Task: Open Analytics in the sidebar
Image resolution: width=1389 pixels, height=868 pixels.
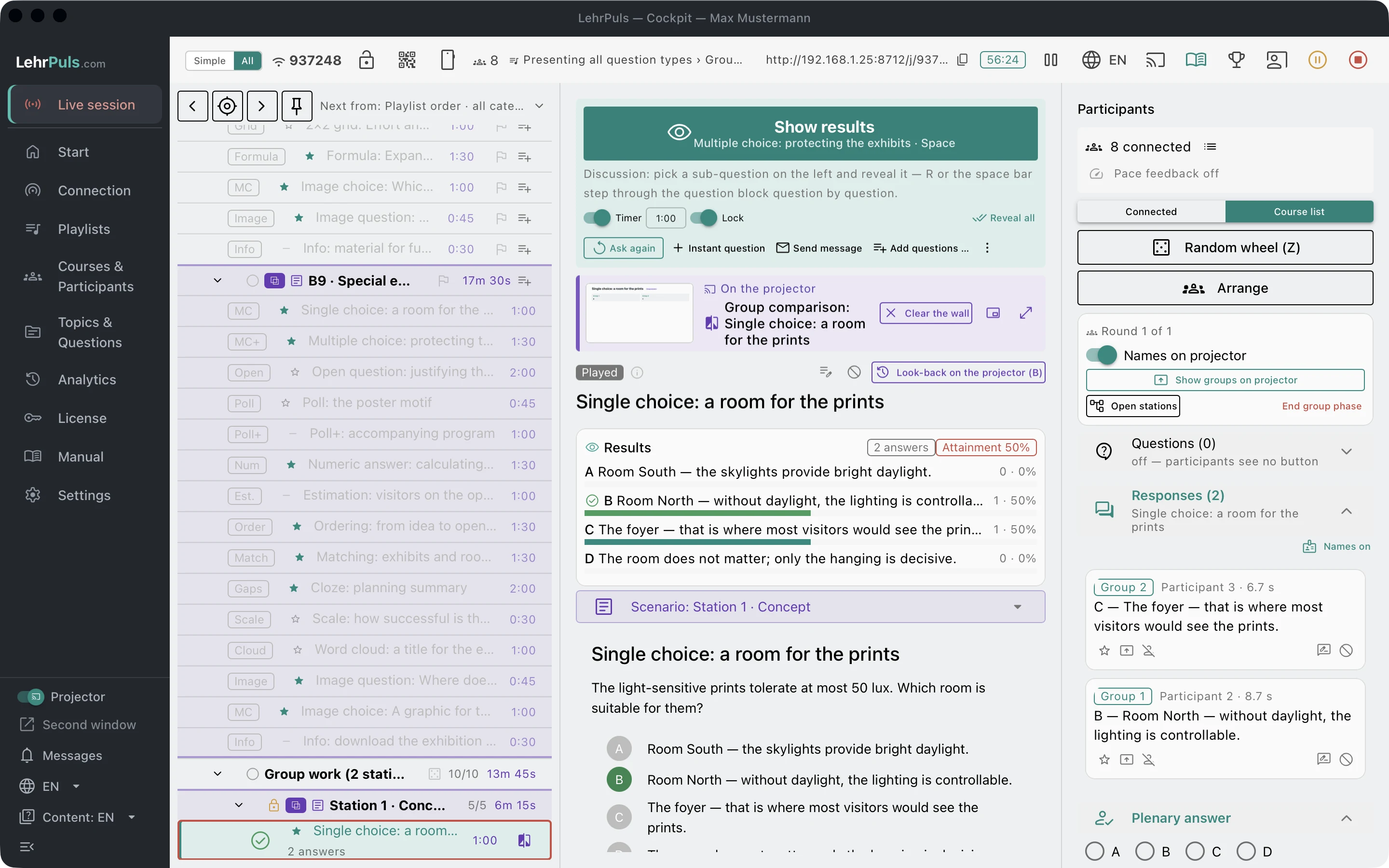Action: (x=86, y=380)
